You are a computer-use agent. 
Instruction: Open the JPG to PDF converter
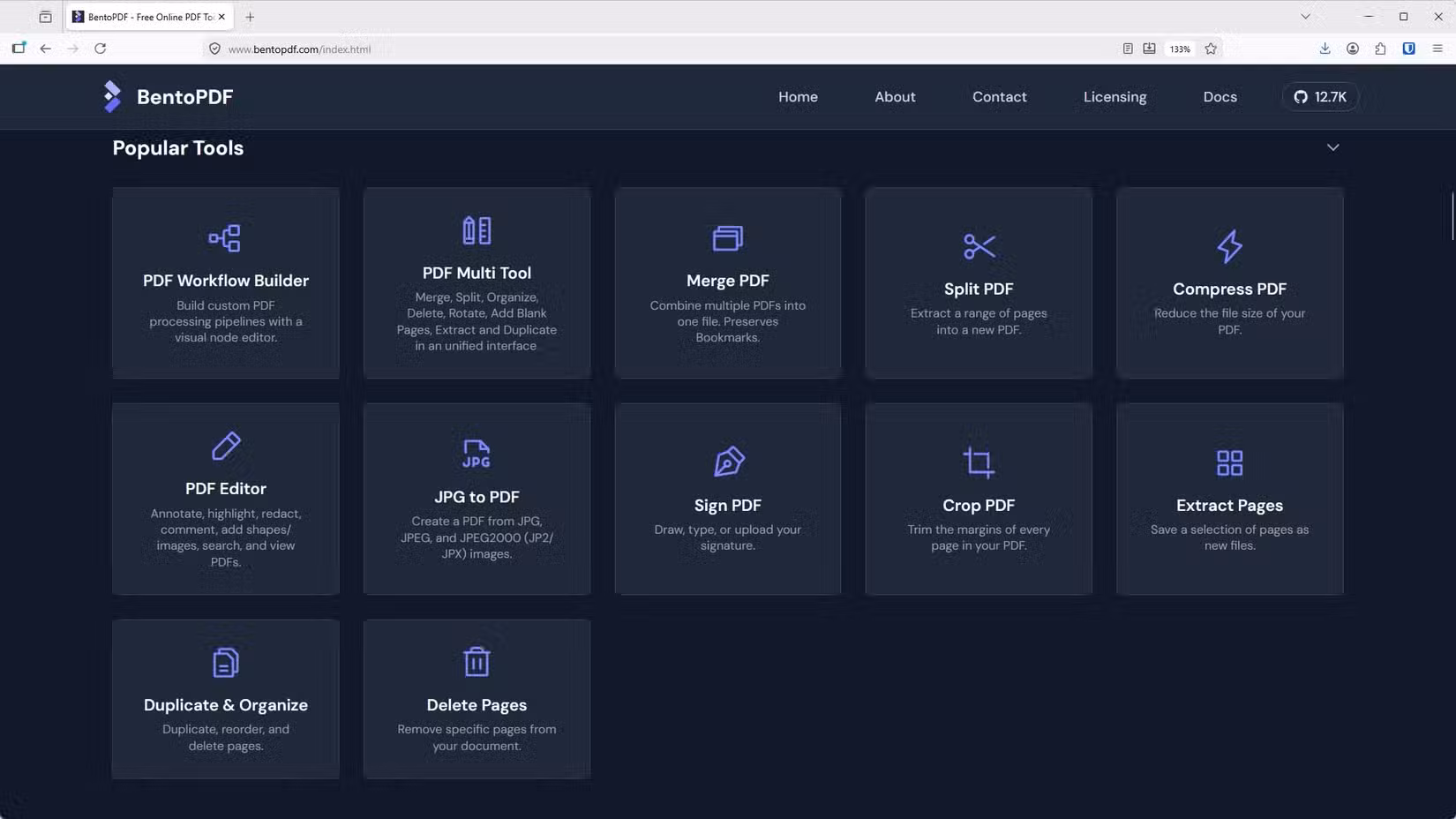coord(477,499)
